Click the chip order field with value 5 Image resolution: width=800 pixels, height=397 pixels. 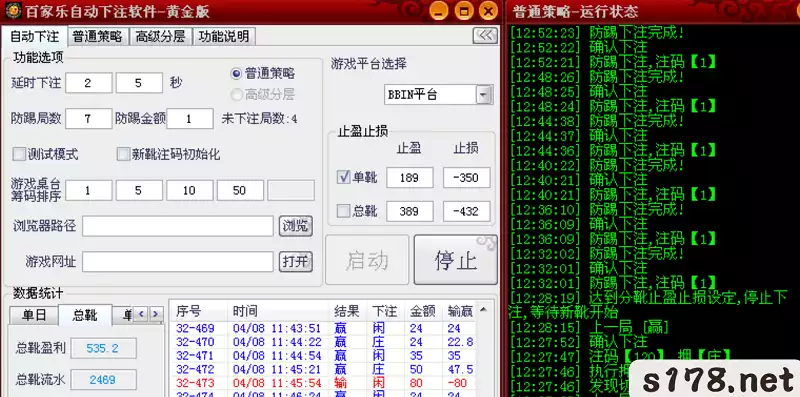point(139,190)
